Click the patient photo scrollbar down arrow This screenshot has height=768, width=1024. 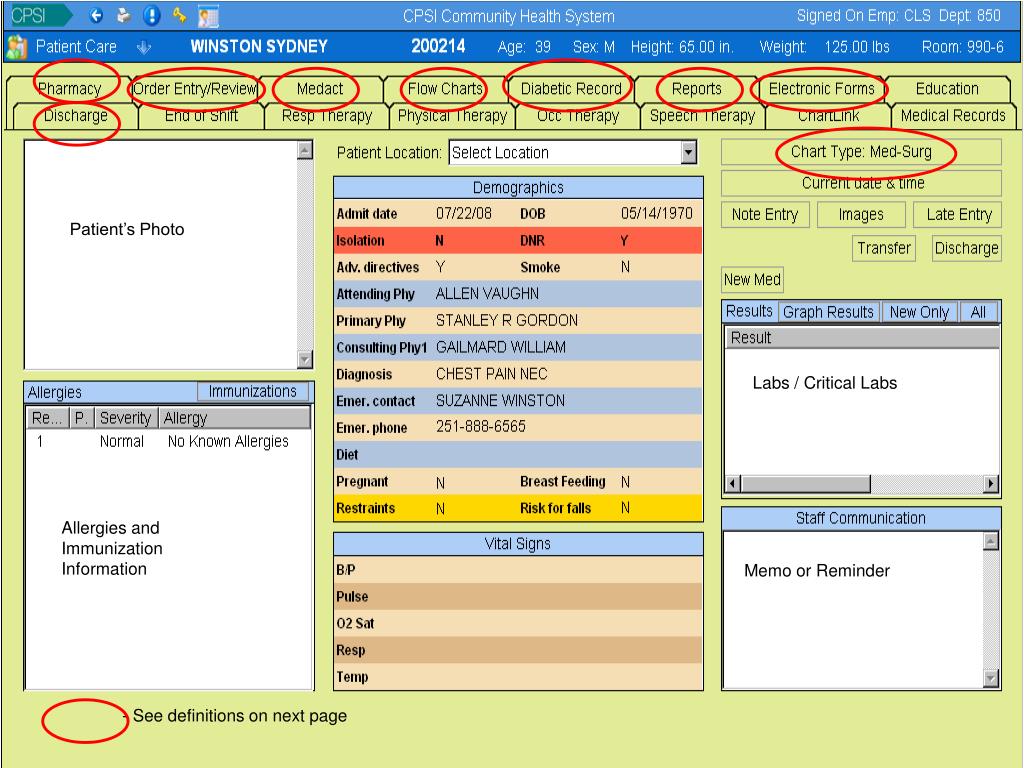point(304,359)
